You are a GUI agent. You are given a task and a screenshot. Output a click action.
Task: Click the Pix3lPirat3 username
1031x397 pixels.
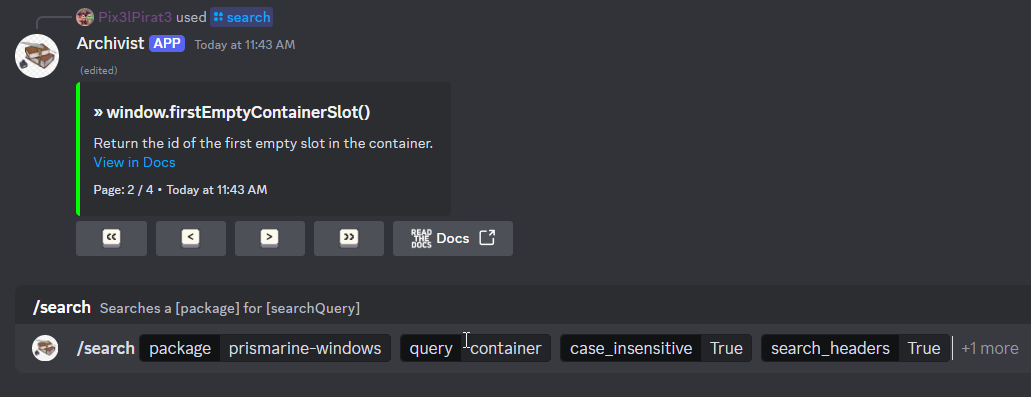click(x=135, y=17)
